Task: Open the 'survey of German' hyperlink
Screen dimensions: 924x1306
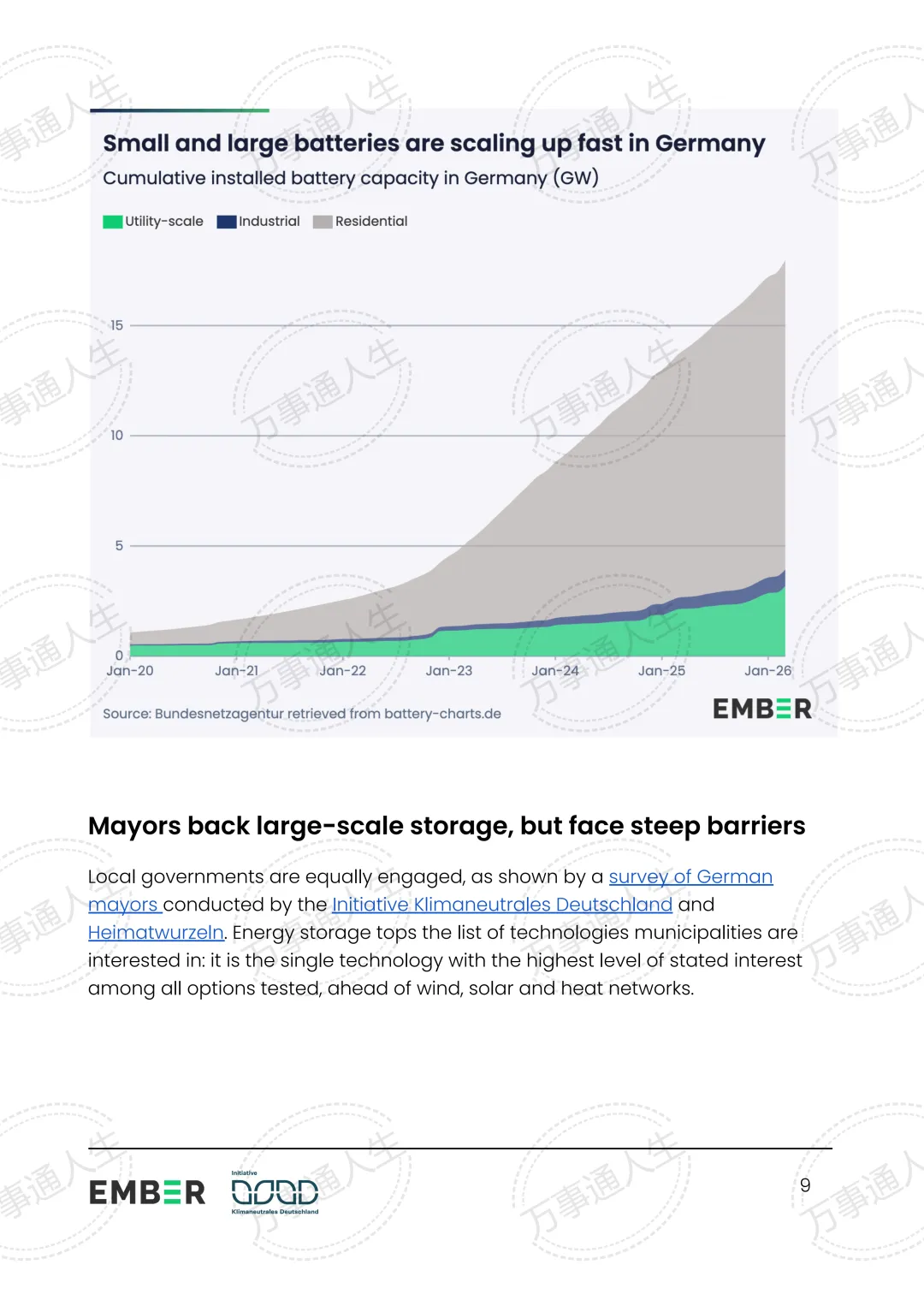Action: tap(690, 877)
